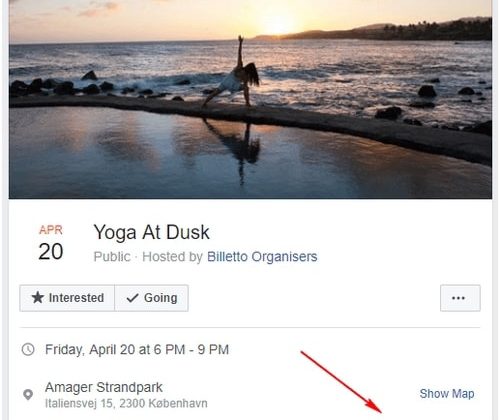Click the Public privacy label
Image resolution: width=500 pixels, height=420 pixels.
tap(112, 257)
